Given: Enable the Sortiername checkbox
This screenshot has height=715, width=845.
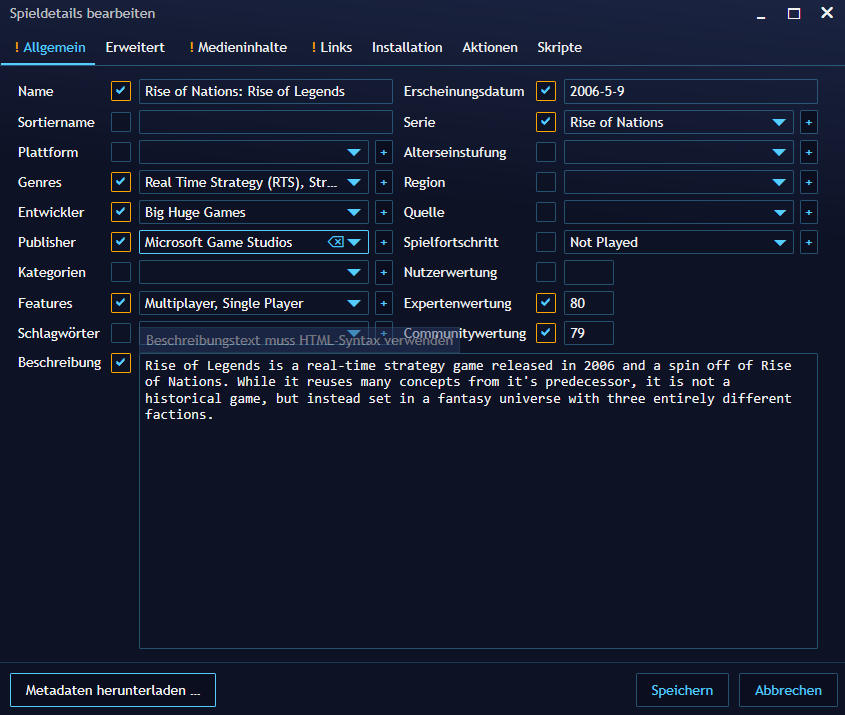Looking at the screenshot, I should tap(121, 122).
